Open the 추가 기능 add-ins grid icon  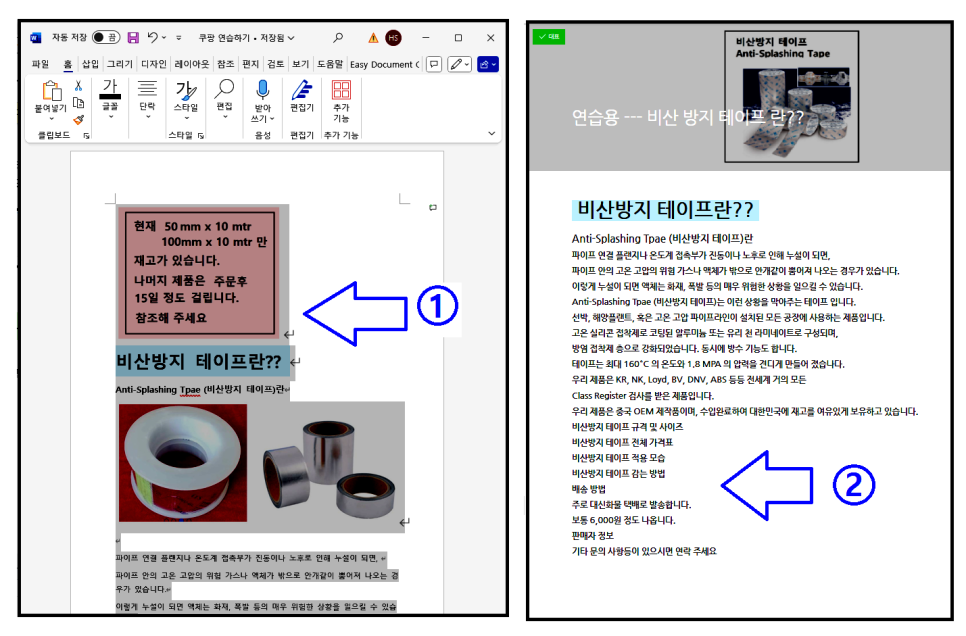tap(341, 91)
